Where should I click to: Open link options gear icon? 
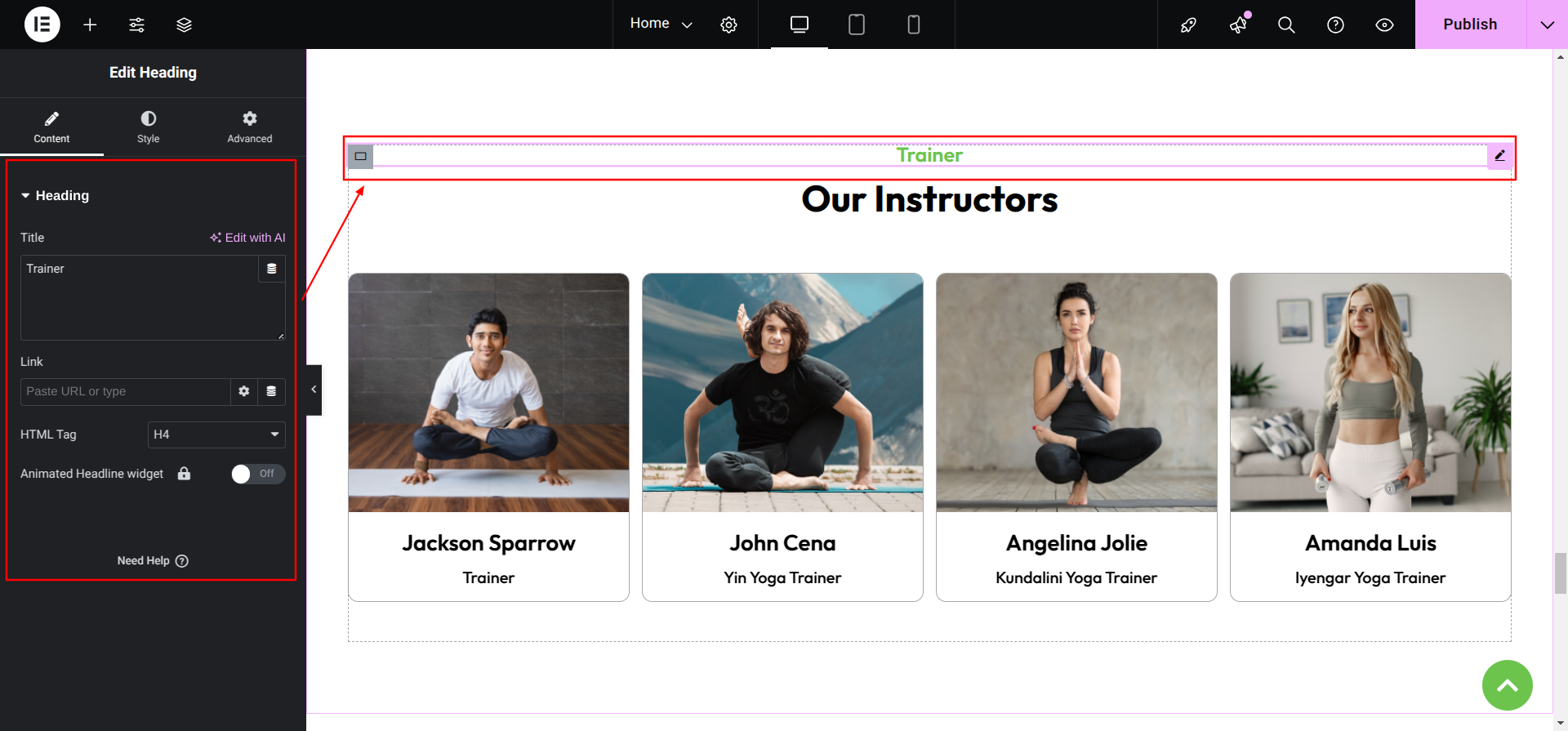pyautogui.click(x=243, y=391)
